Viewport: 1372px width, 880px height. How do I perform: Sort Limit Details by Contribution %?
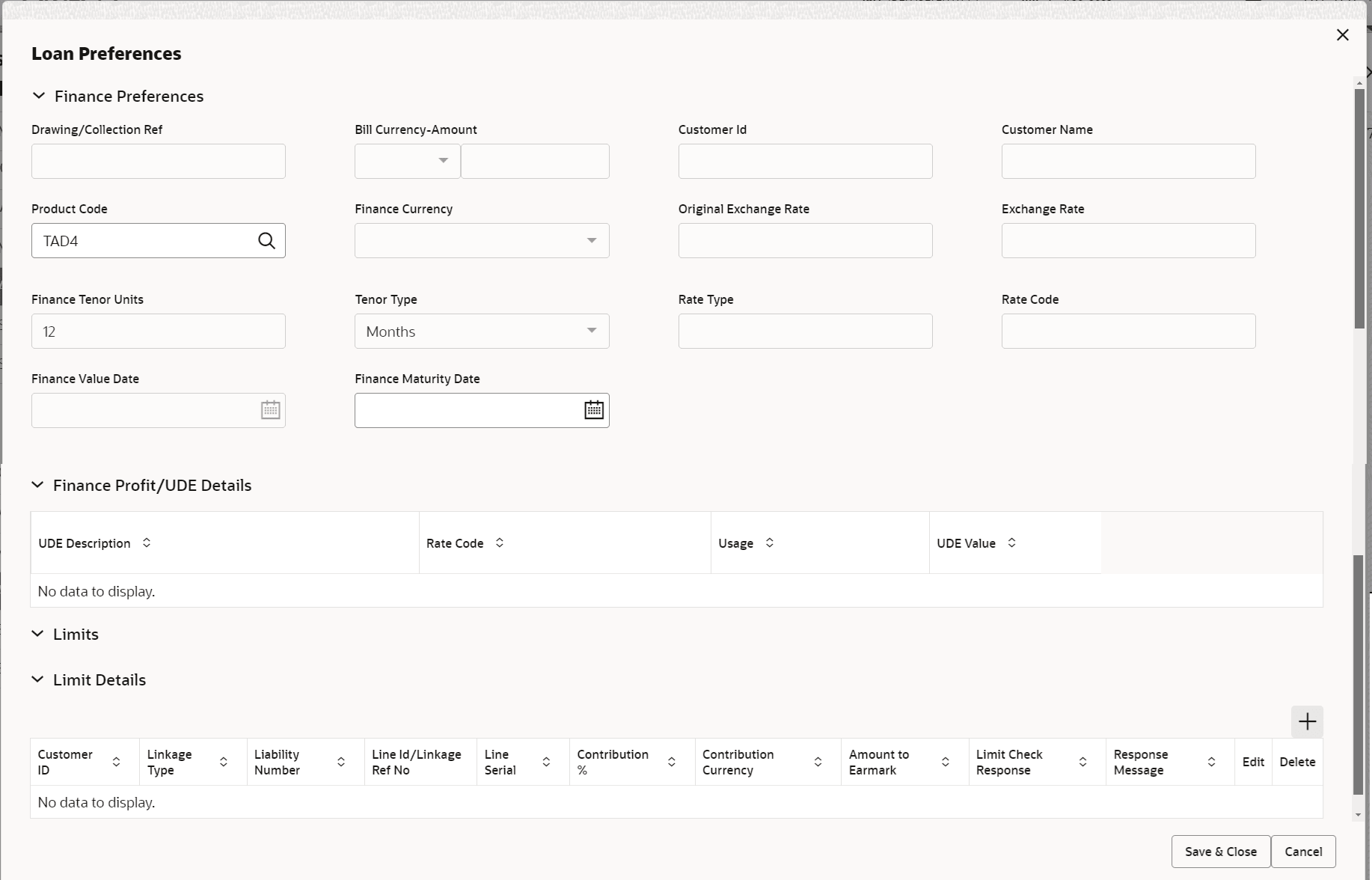[x=672, y=762]
